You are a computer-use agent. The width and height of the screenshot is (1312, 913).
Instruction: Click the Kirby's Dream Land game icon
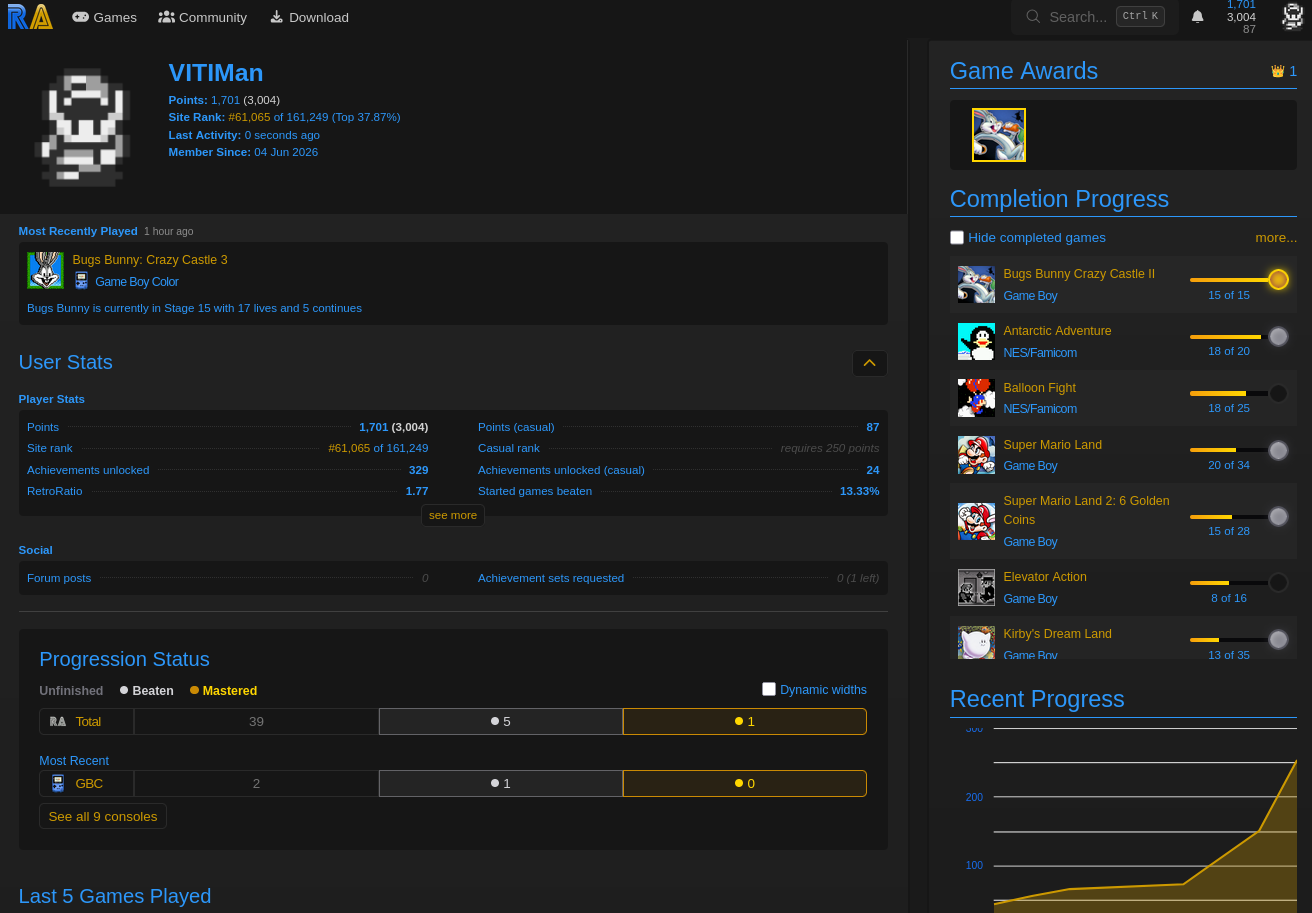976,643
